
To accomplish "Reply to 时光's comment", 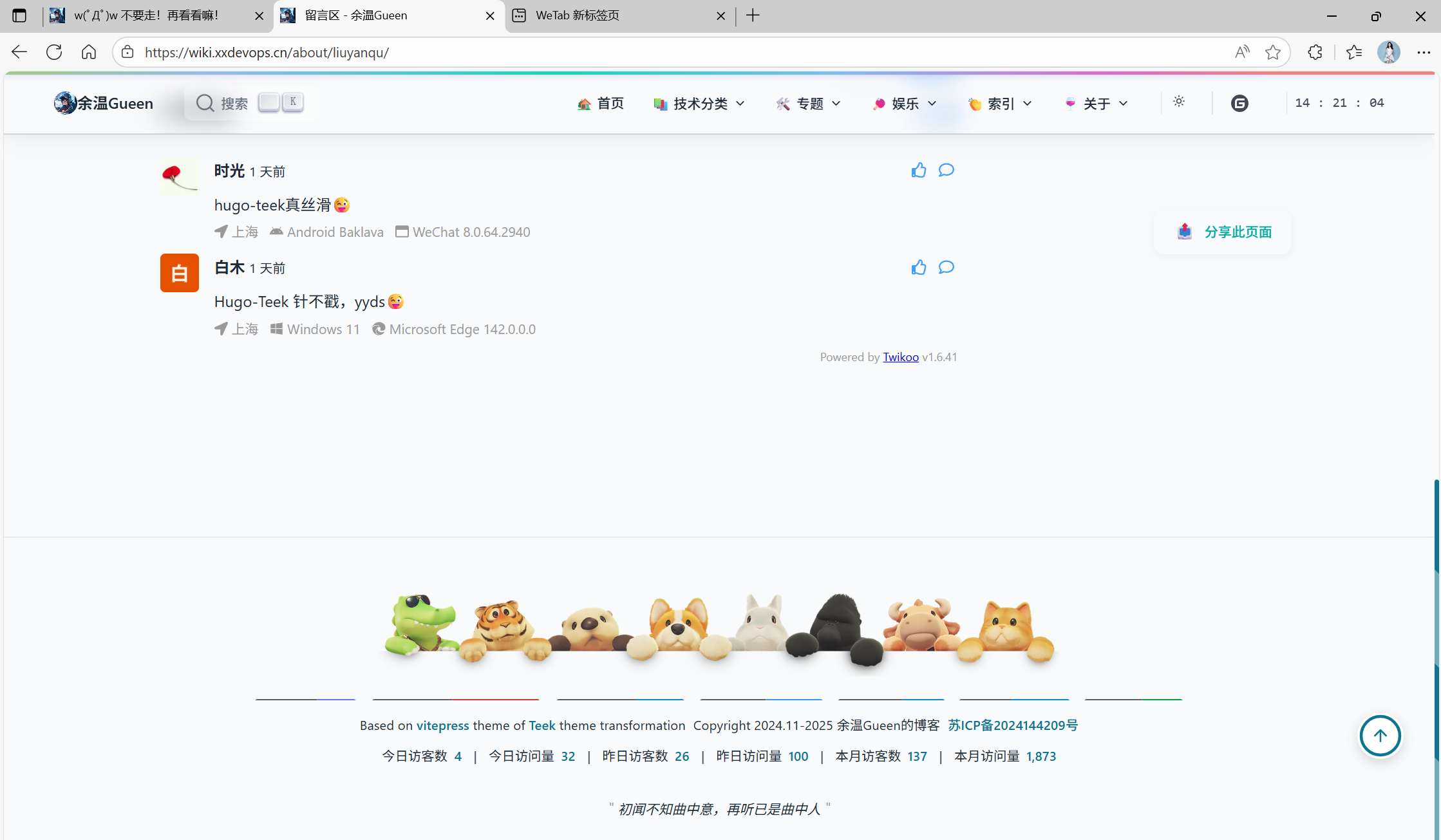I will point(946,170).
